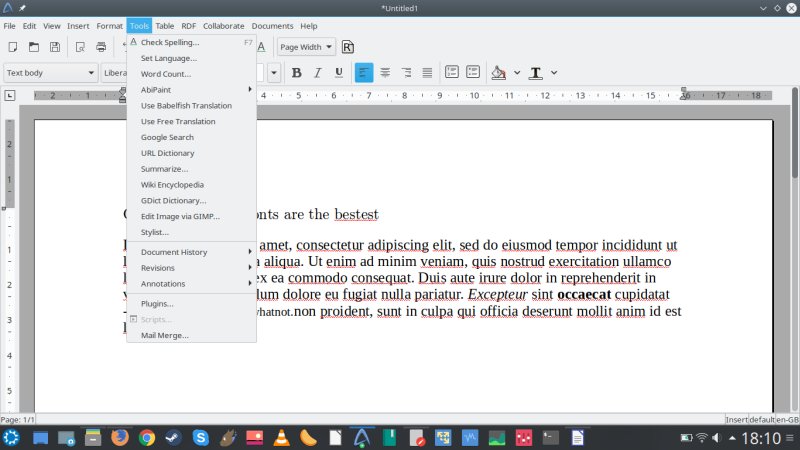Toggle underline formatting
Screen dimensions: 800x450
tap(339, 72)
